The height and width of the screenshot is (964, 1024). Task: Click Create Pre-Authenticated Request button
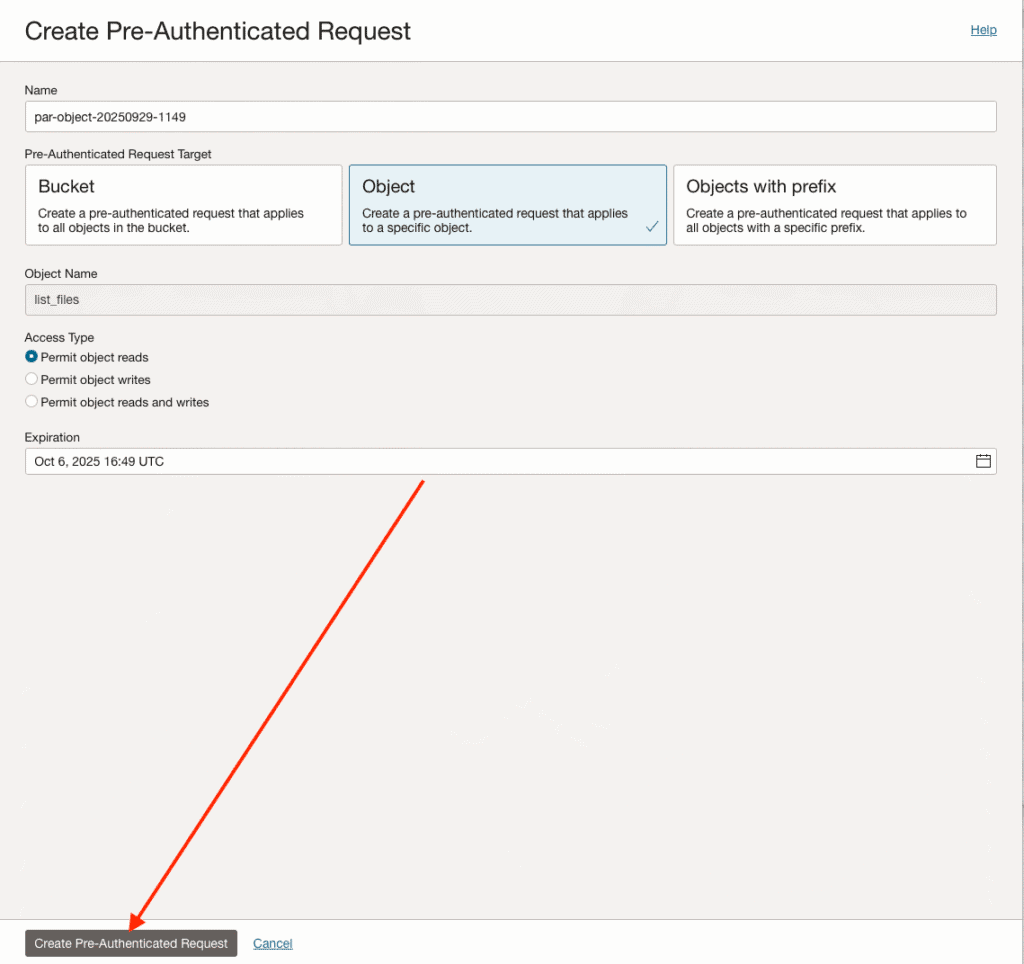tap(131, 943)
